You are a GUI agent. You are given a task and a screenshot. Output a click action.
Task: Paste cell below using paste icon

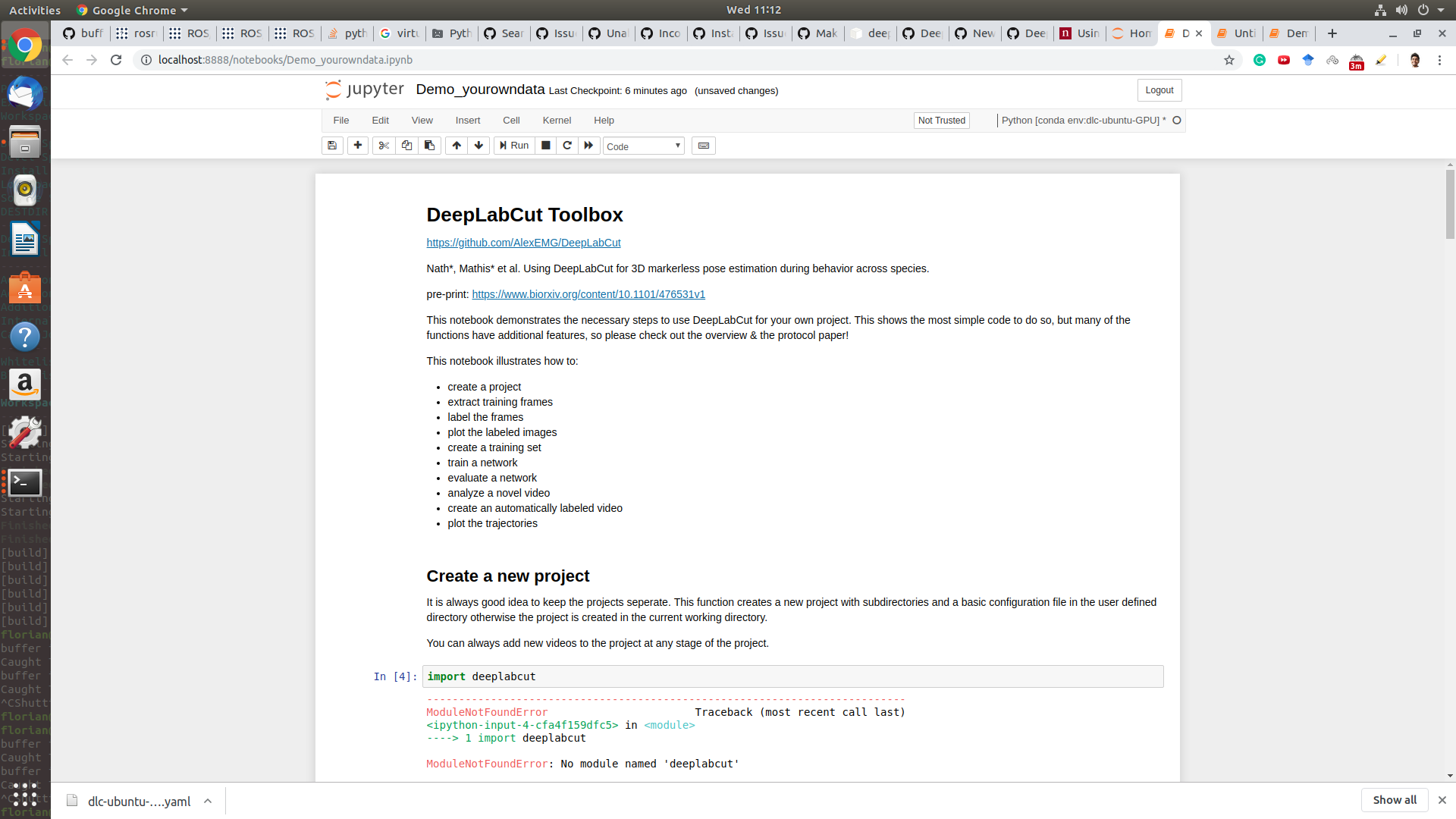click(x=429, y=146)
